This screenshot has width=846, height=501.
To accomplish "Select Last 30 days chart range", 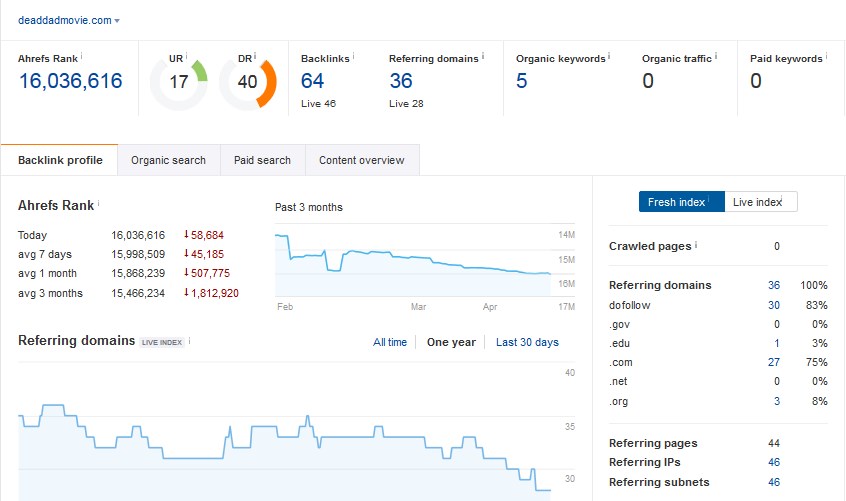I will pos(527,342).
